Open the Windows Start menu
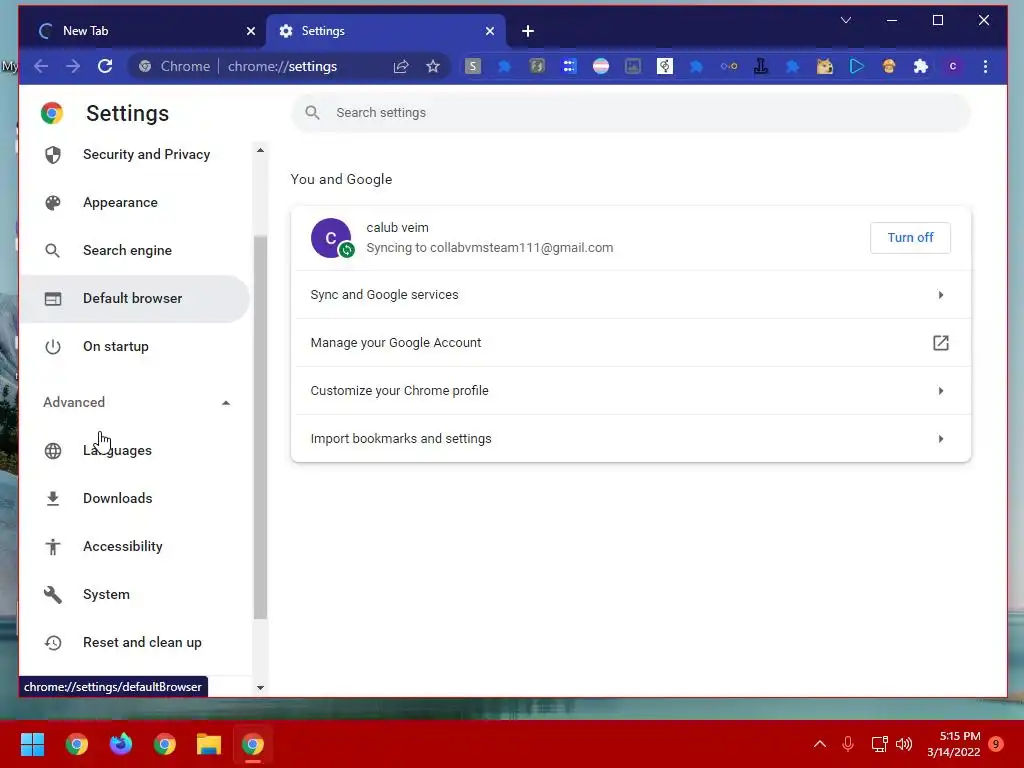The height and width of the screenshot is (768, 1024). coord(33,744)
